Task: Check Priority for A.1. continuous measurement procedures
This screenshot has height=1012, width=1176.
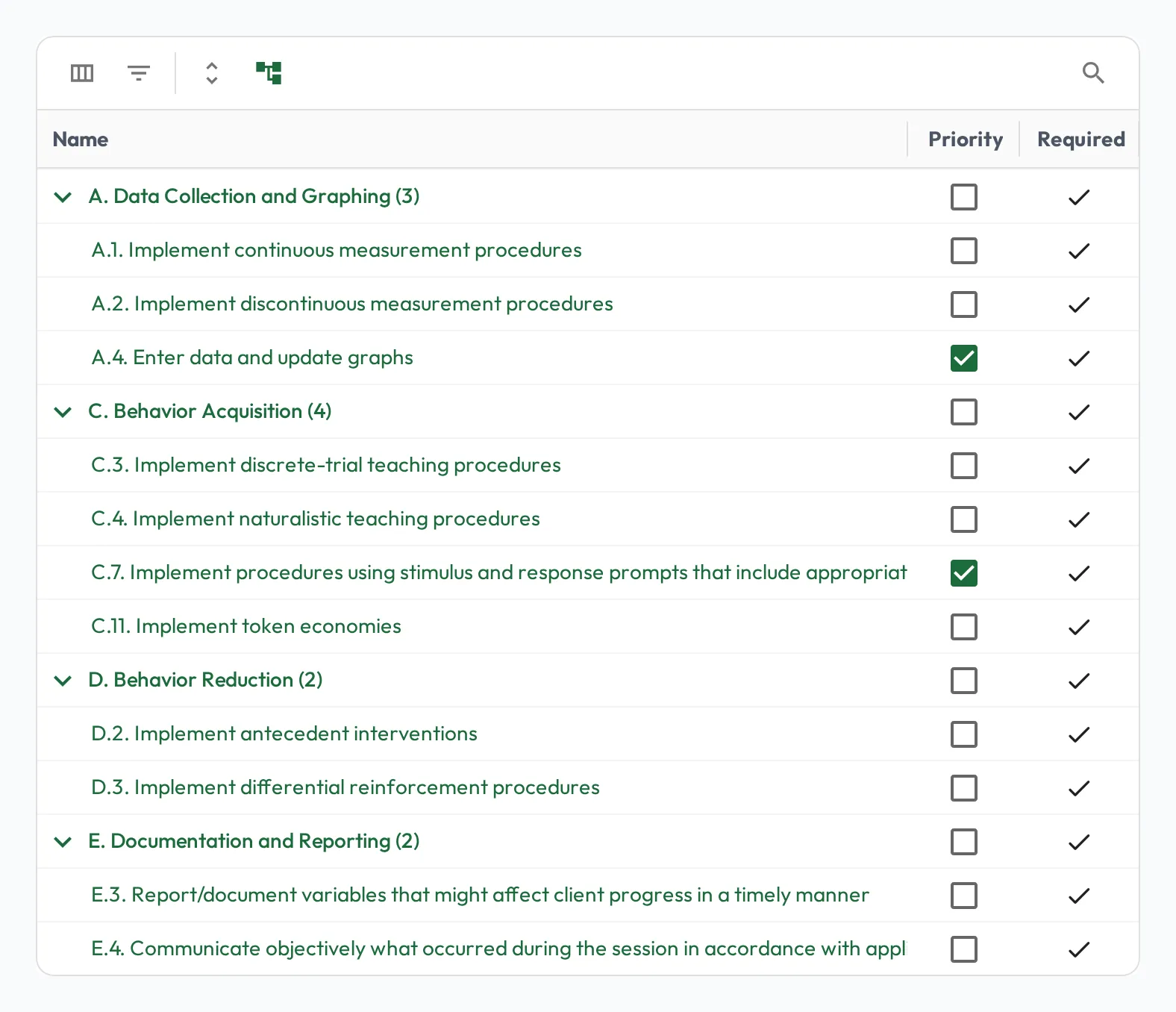Action: click(964, 251)
